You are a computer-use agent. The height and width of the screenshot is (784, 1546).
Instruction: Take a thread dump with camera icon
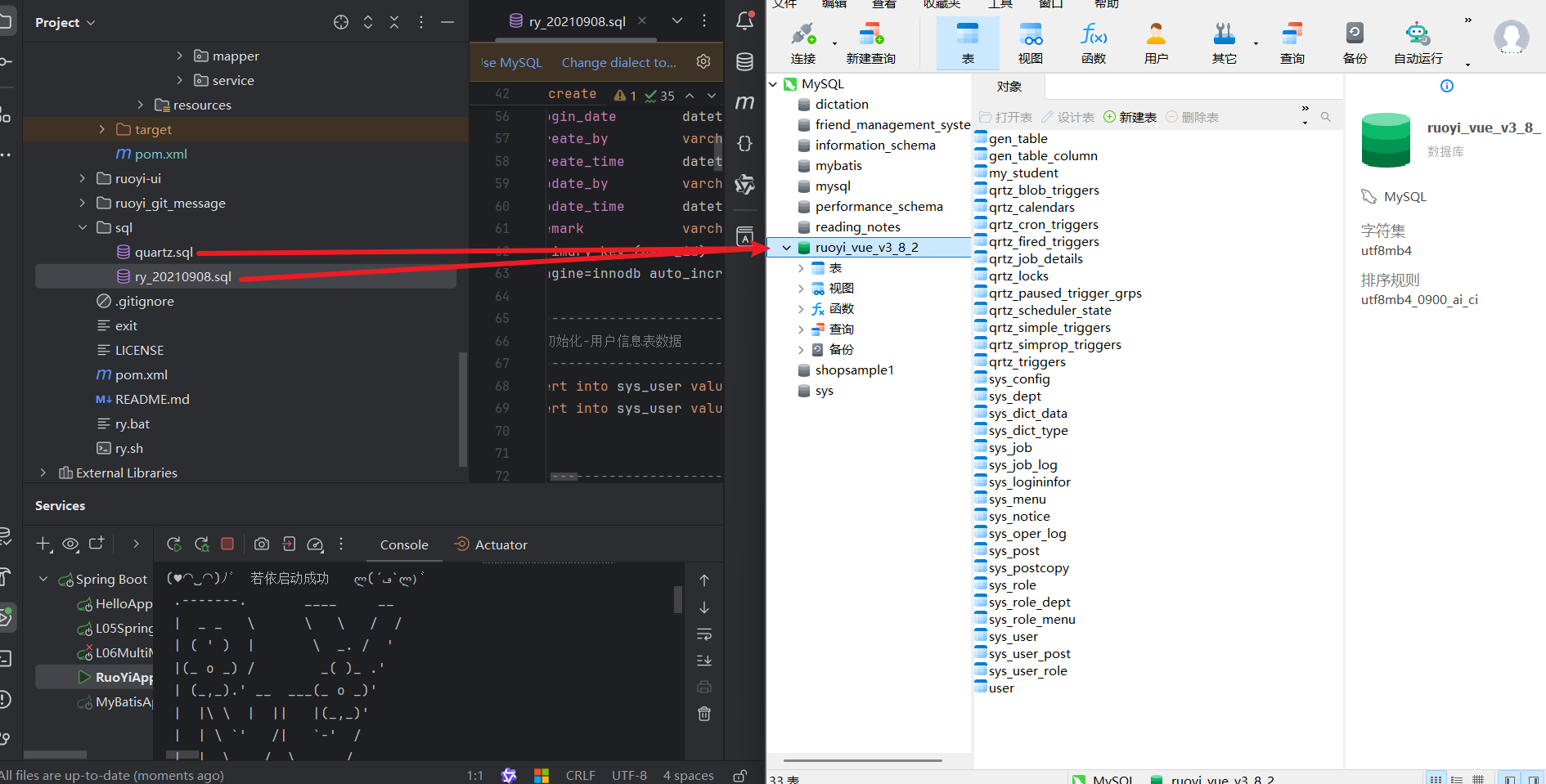pyautogui.click(x=262, y=544)
